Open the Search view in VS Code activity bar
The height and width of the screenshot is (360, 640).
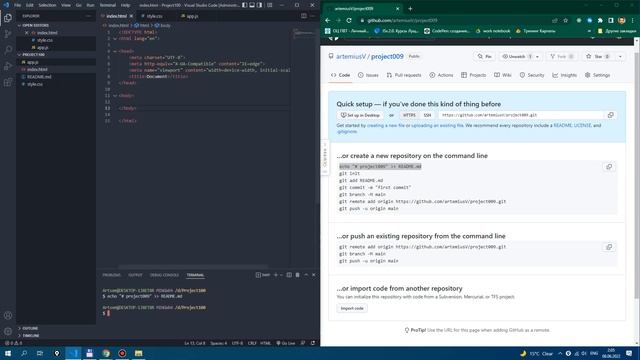[8, 50]
